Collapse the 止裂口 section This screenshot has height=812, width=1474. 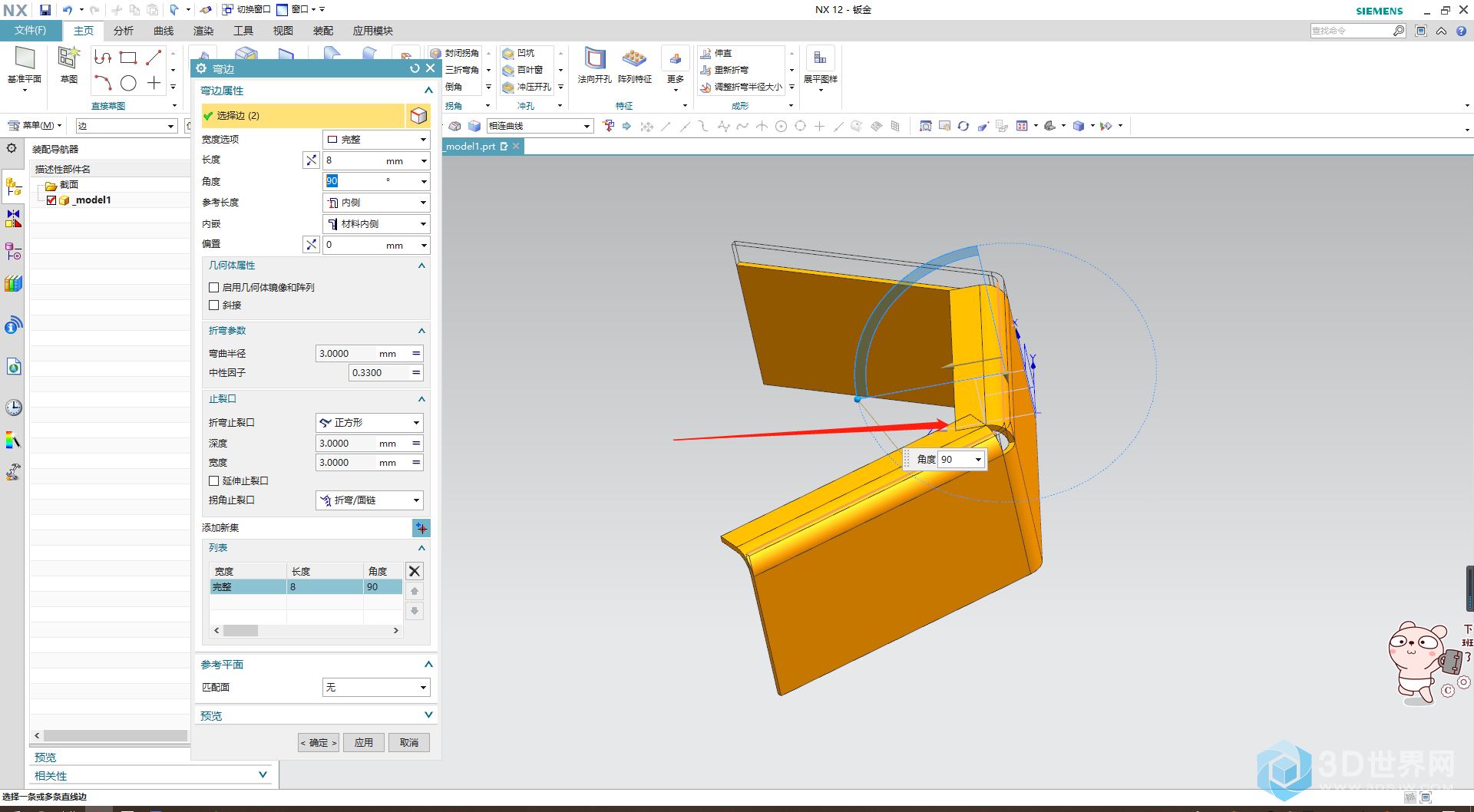coord(421,399)
